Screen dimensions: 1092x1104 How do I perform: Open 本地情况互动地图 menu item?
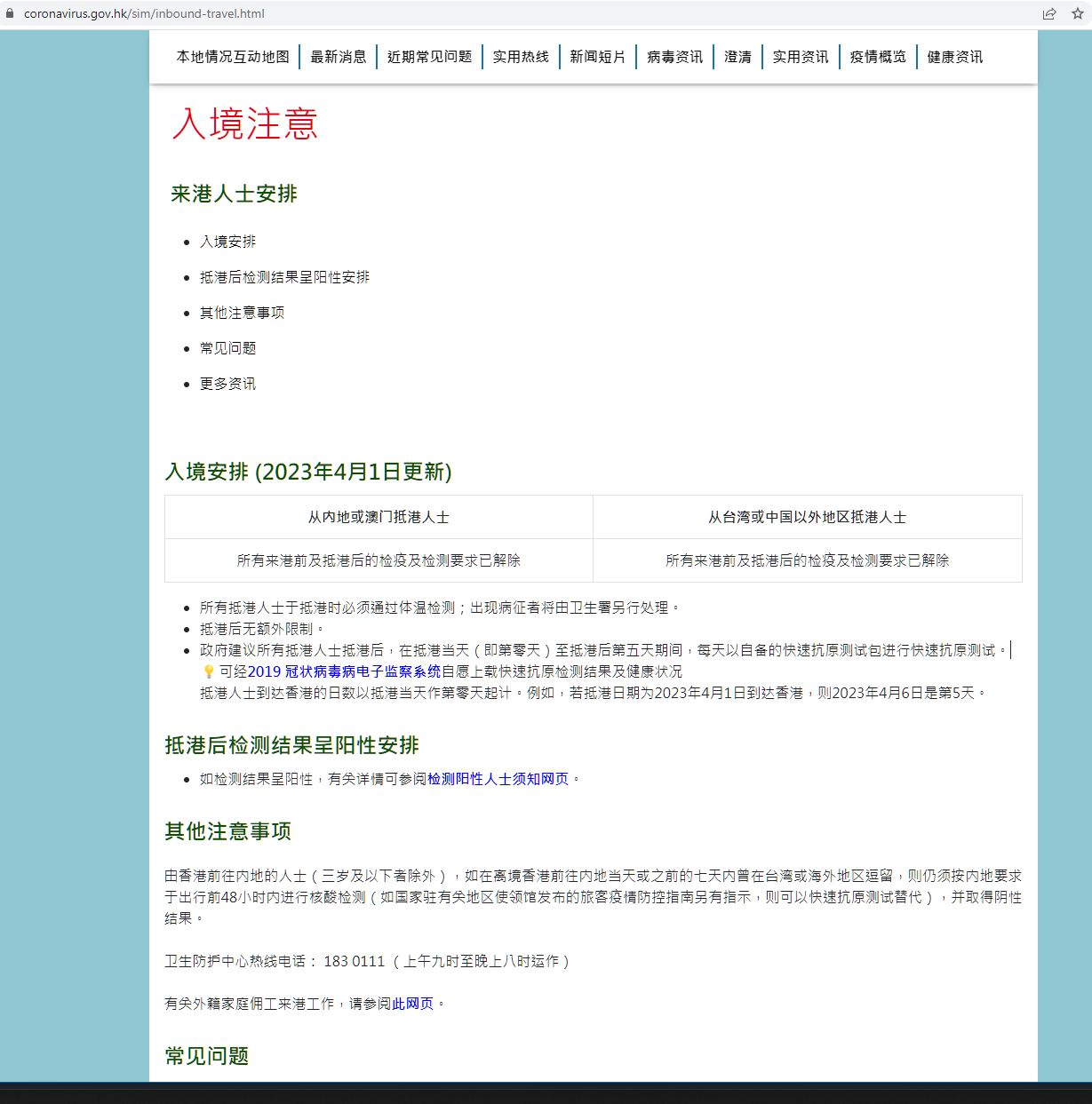pyautogui.click(x=233, y=57)
